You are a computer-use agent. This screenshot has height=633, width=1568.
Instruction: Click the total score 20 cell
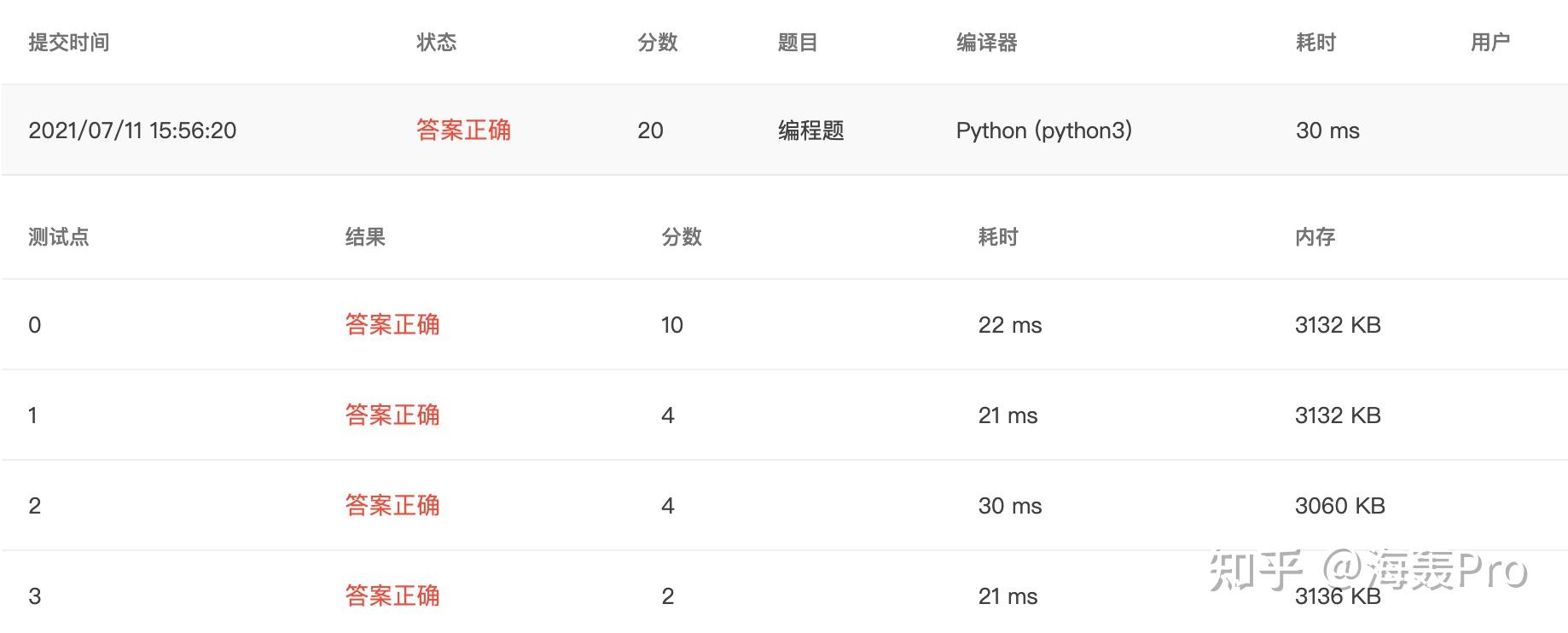pyautogui.click(x=650, y=131)
